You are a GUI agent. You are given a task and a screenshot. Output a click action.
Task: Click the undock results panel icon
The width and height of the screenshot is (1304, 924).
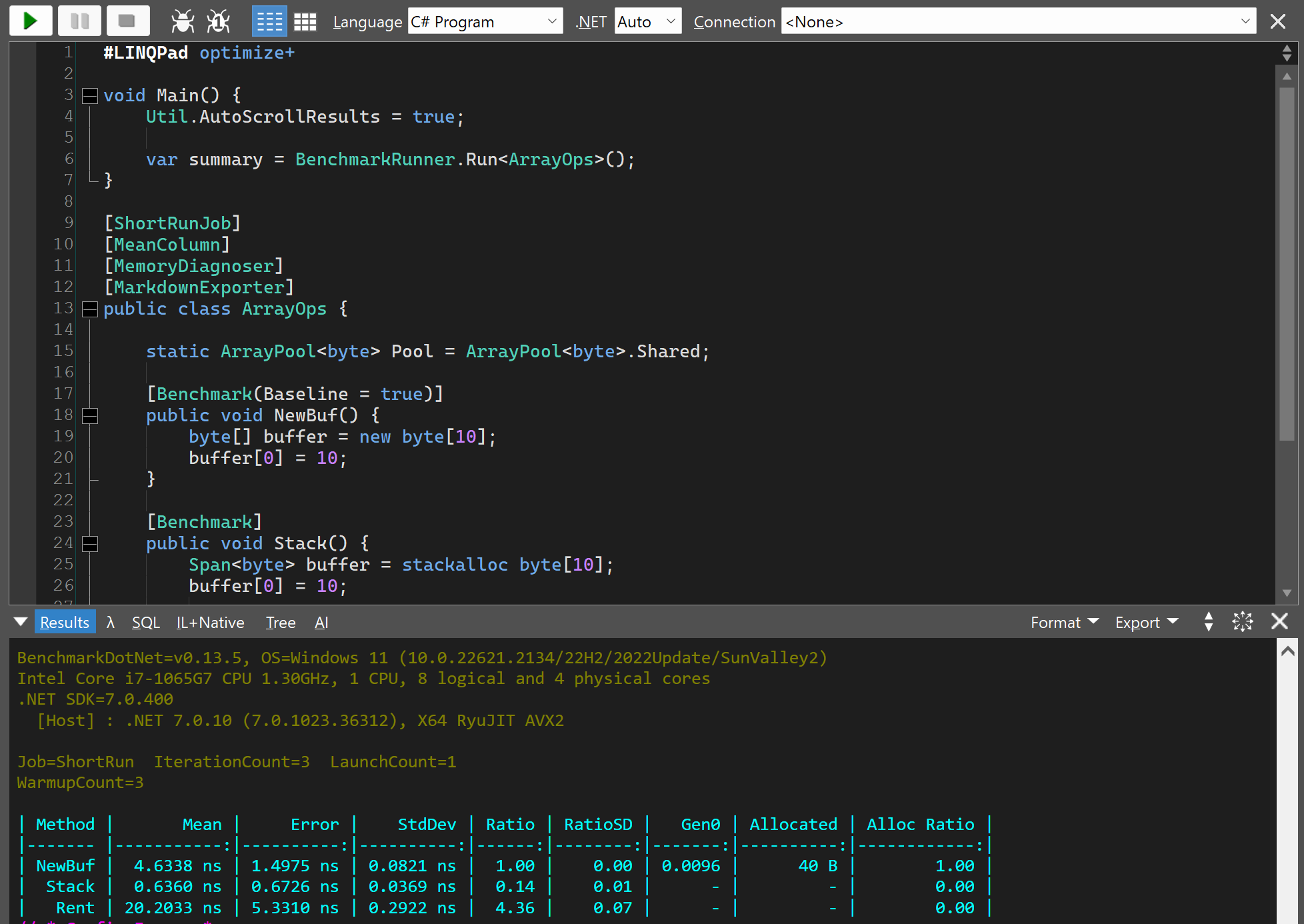pyautogui.click(x=1243, y=621)
